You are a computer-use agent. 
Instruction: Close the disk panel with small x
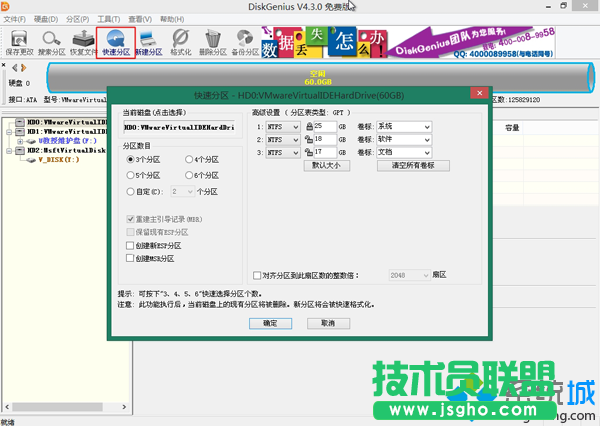point(3,65)
